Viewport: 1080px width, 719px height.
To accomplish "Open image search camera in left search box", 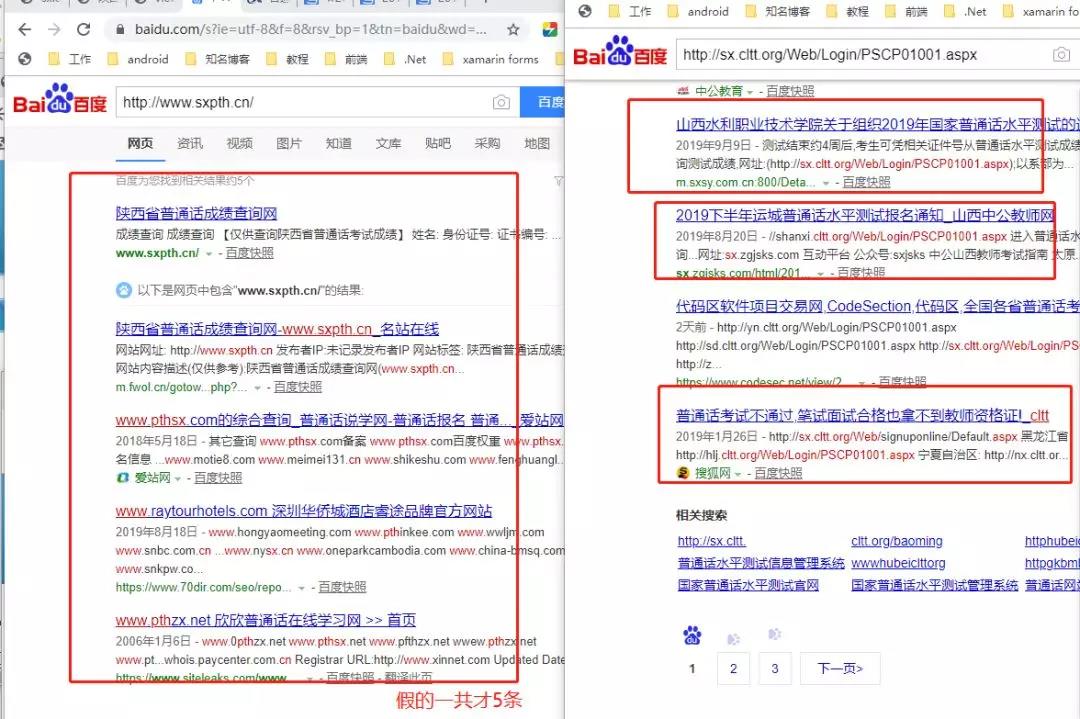I will 501,103.
